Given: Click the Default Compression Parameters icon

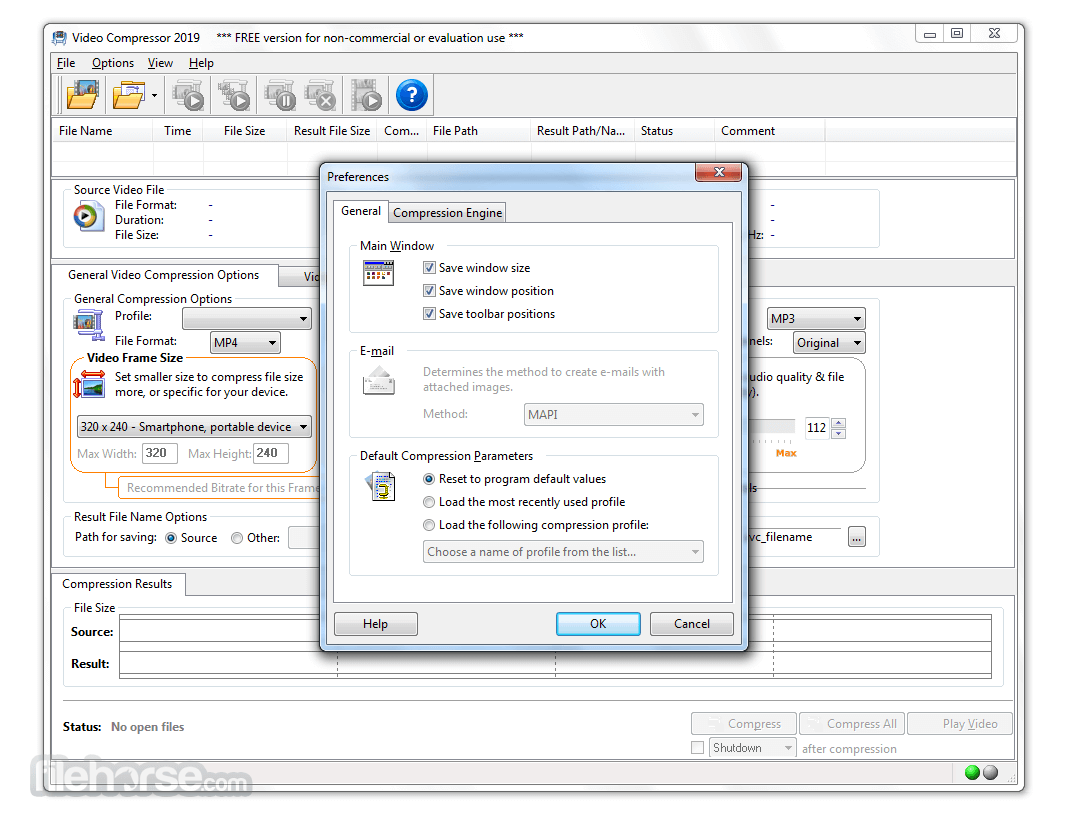Looking at the screenshot, I should click(380, 486).
